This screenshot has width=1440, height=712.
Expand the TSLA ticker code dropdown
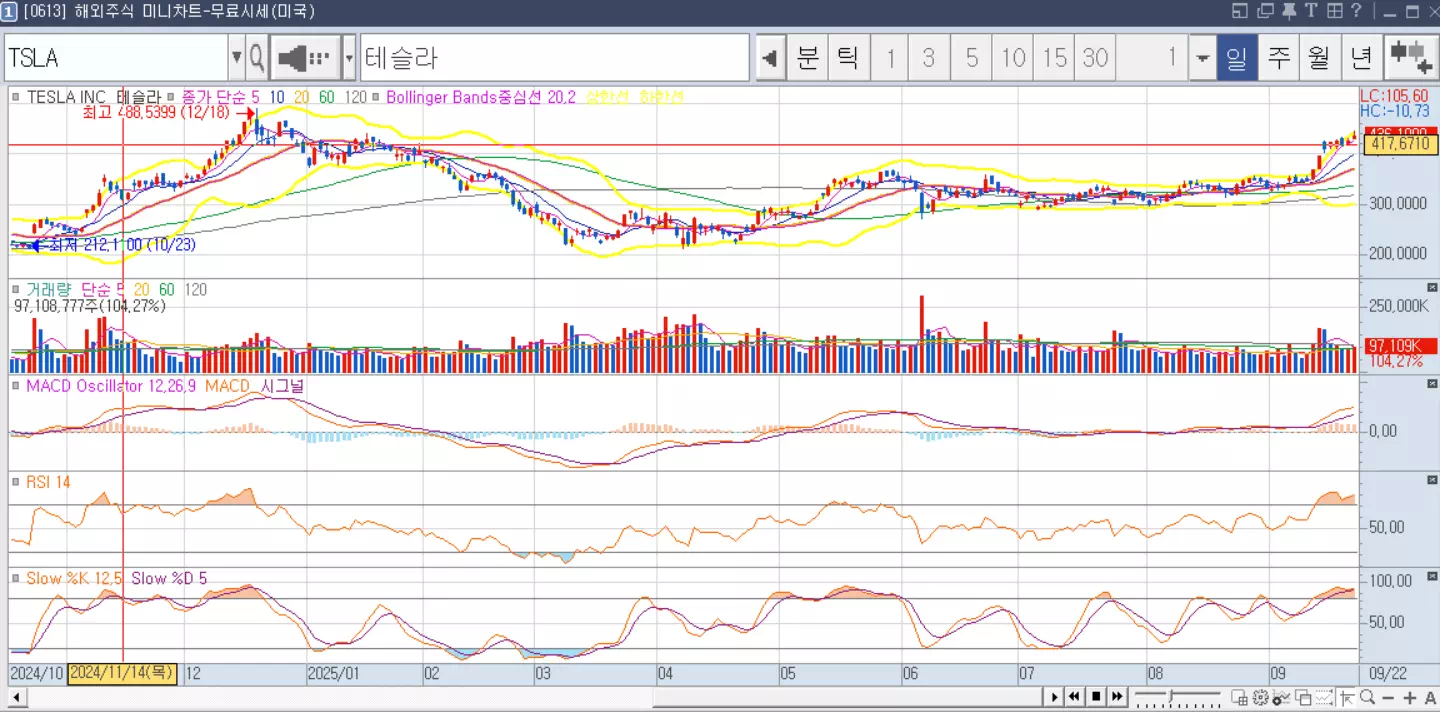tap(237, 58)
